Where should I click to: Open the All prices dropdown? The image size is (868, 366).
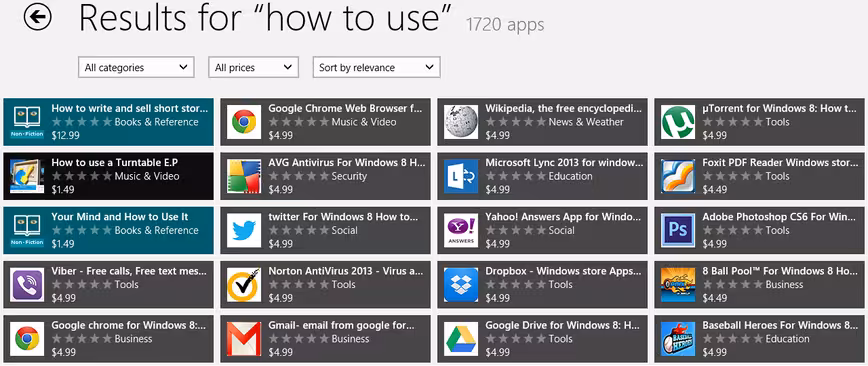pyautogui.click(x=254, y=68)
